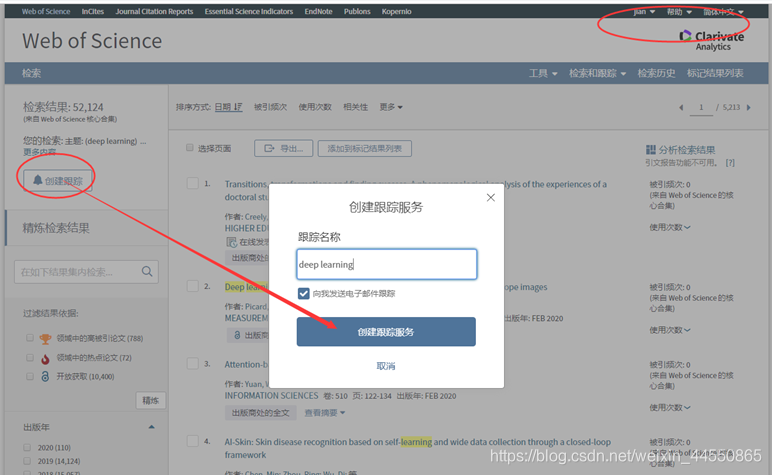Open the 检索和跟踪 menu
The height and width of the screenshot is (475, 772).
point(597,73)
